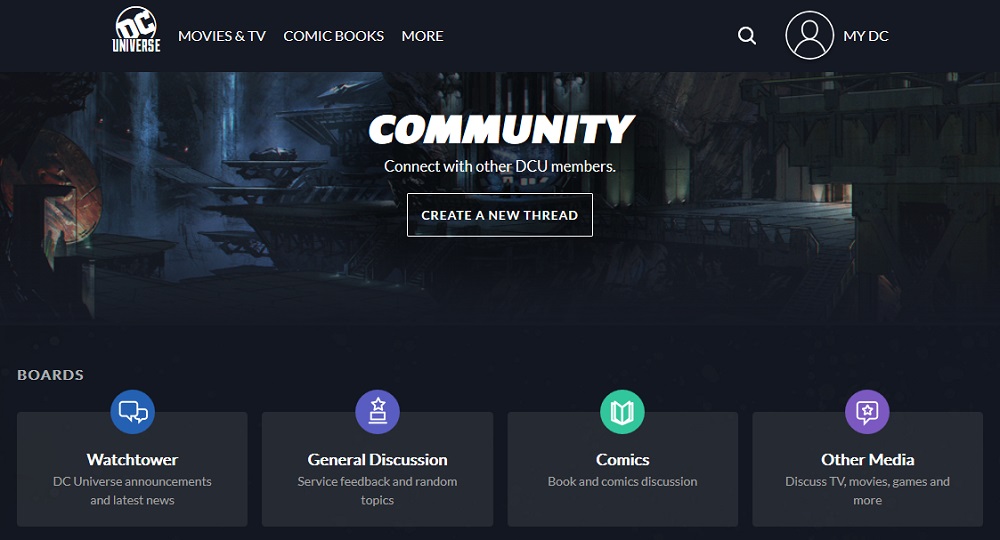Screen dimensions: 1000x540
Task: Click 'Service feedback and random topics' text
Action: (378, 491)
